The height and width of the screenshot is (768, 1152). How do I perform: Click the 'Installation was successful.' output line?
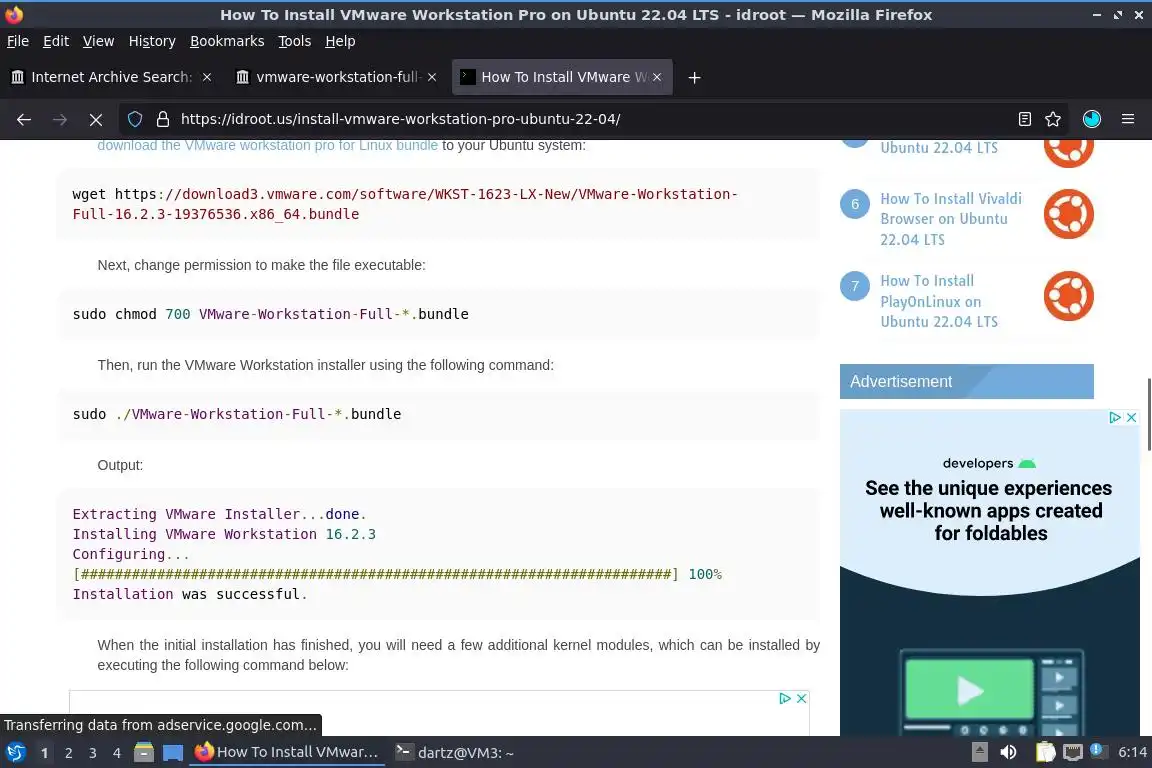click(190, 595)
